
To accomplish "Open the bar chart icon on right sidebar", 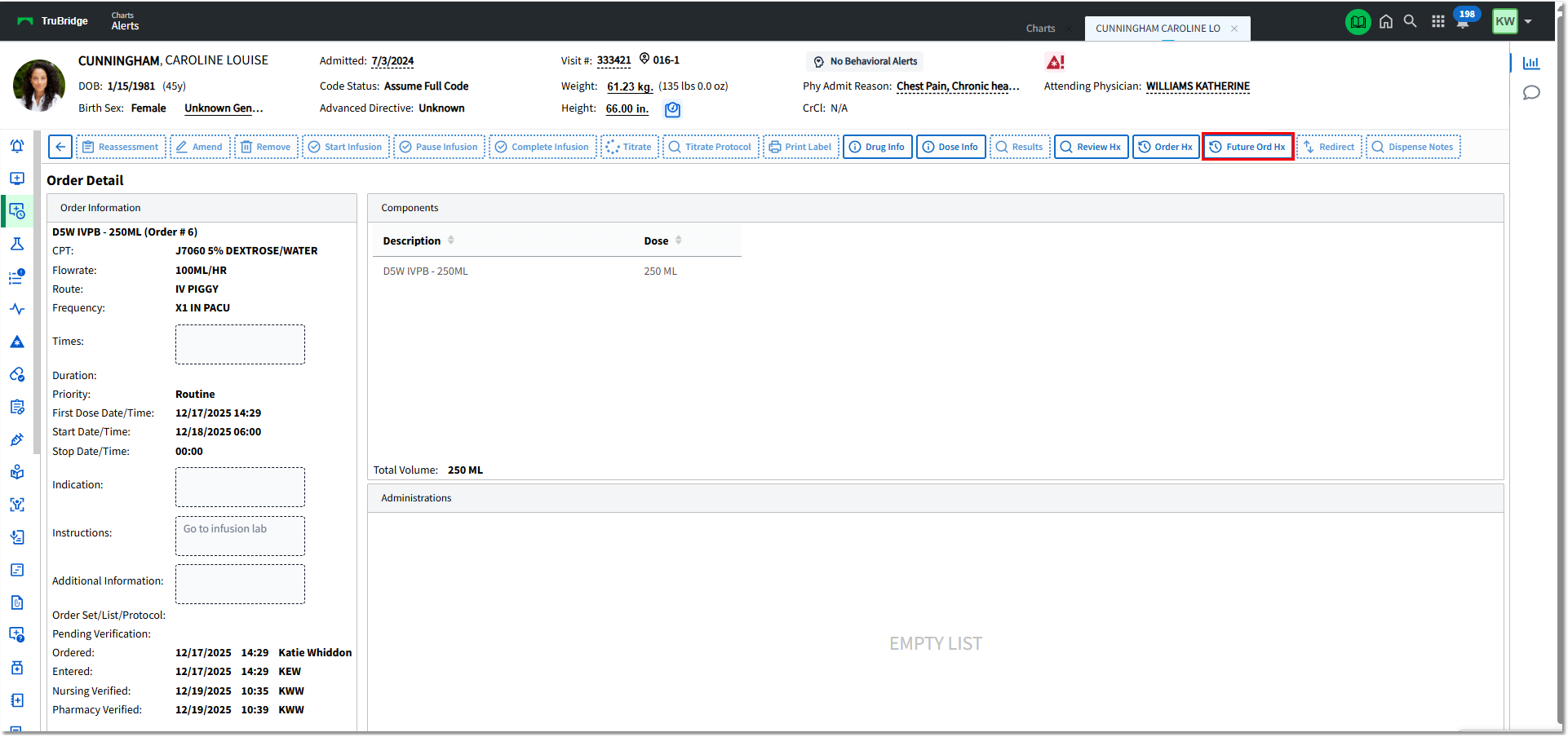I will [x=1531, y=64].
